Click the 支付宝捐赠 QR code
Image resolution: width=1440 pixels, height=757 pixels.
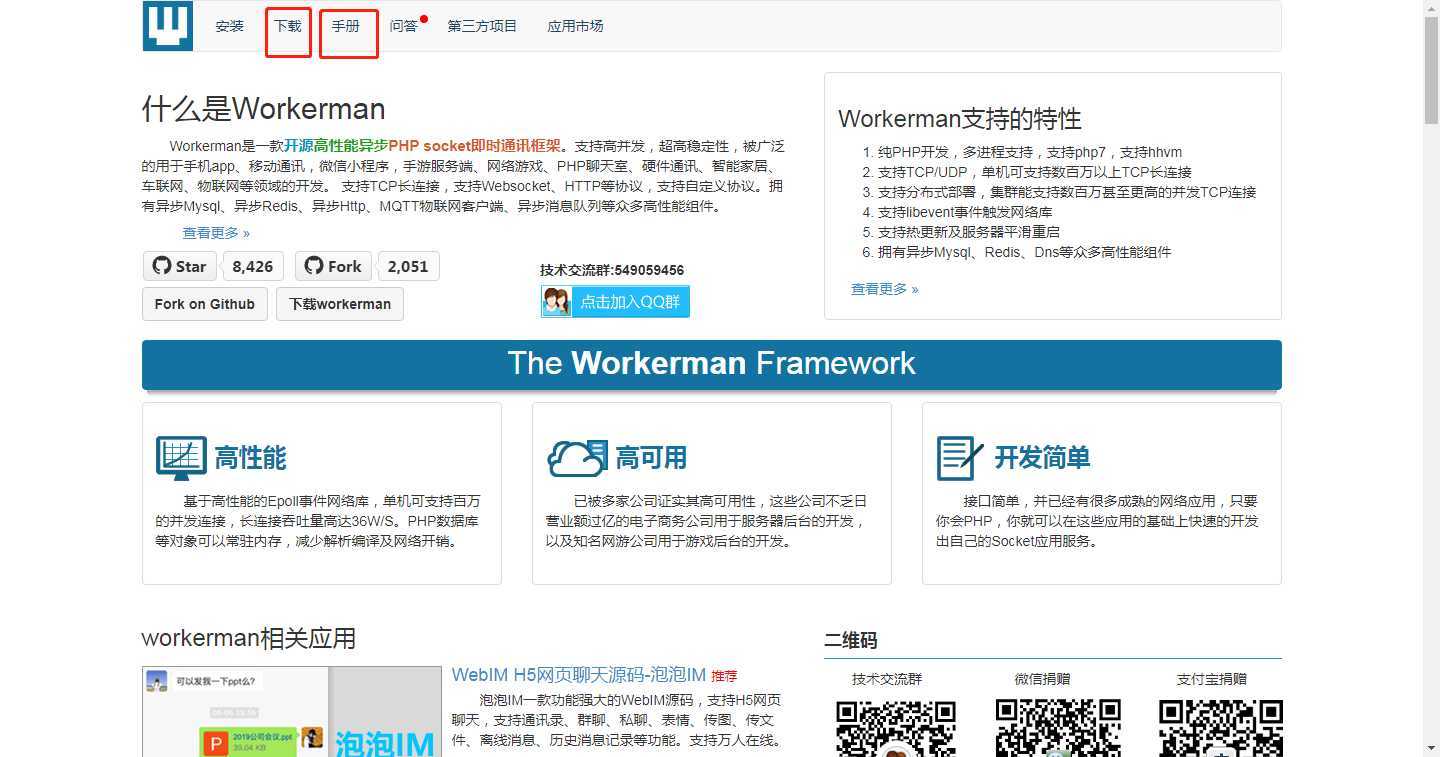(1220, 728)
